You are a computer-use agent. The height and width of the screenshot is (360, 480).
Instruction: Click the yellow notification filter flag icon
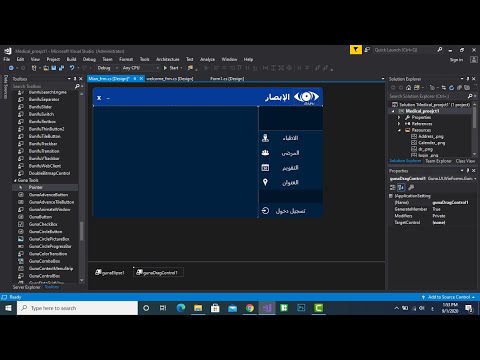[x=356, y=50]
